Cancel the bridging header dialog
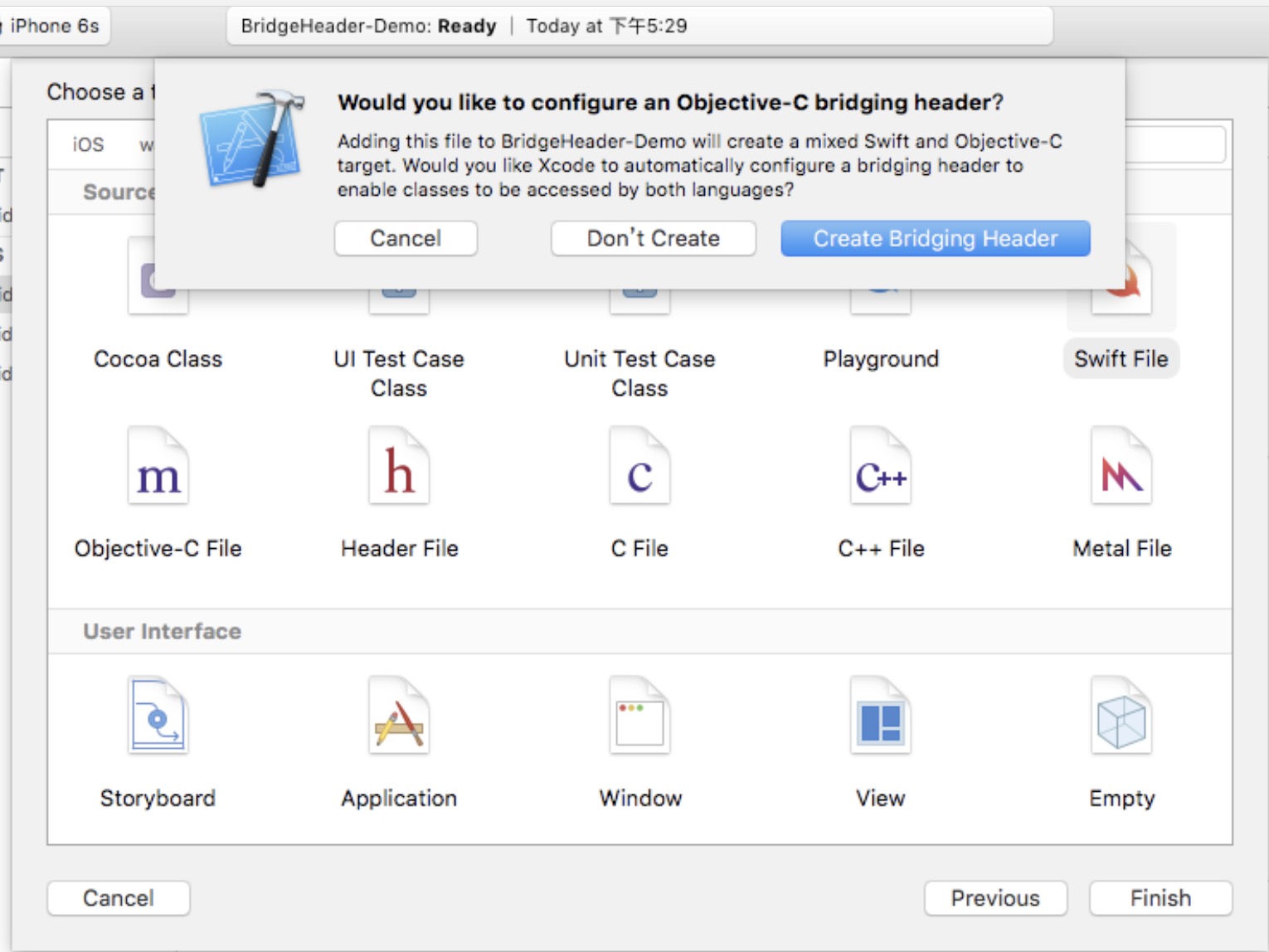1269x952 pixels. pos(406,239)
